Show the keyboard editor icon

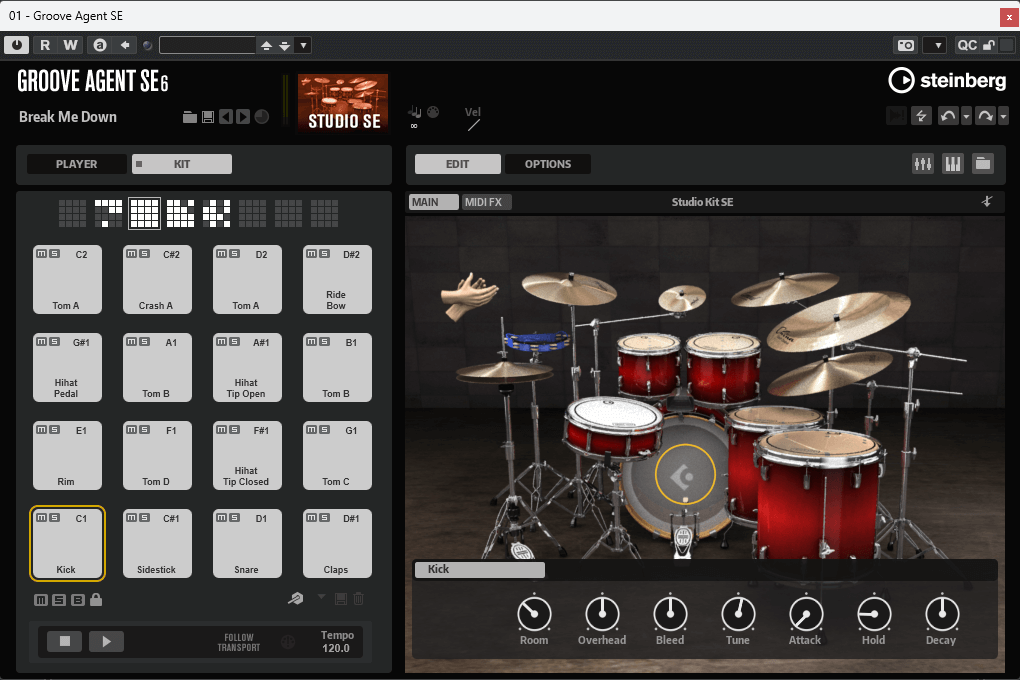coord(953,164)
